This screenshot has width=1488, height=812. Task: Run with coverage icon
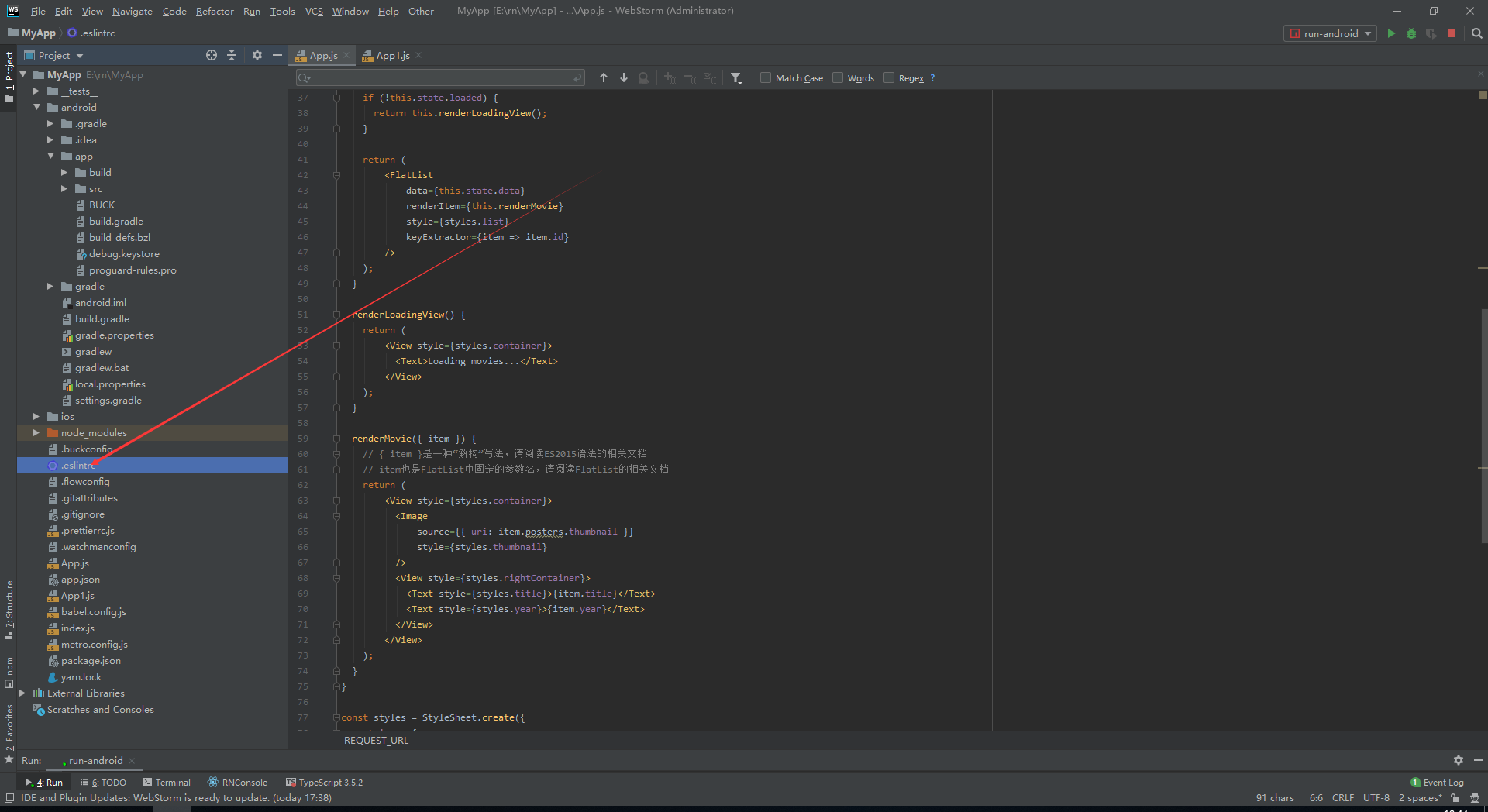click(1431, 33)
